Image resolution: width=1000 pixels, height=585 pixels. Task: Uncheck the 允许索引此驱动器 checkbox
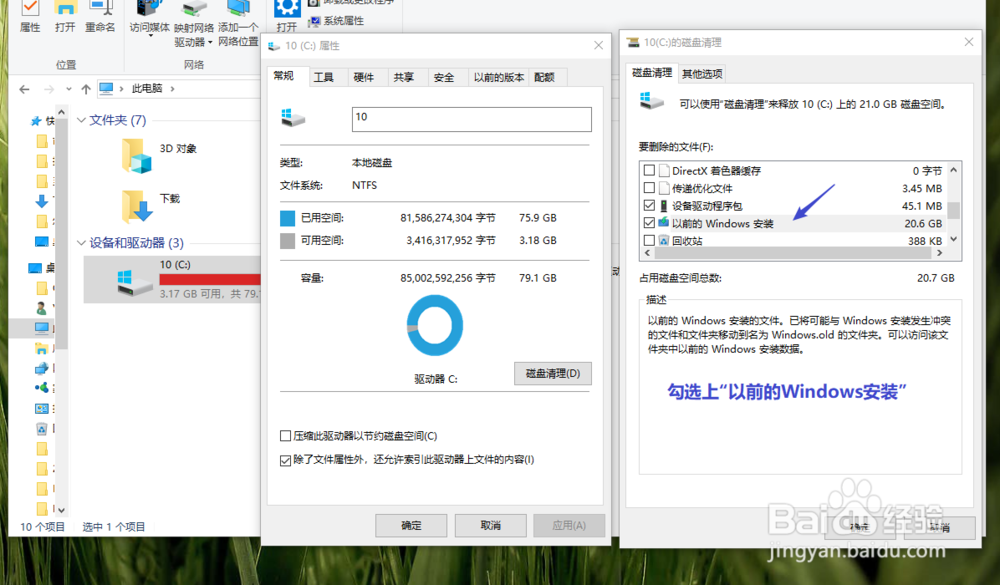coord(286,460)
